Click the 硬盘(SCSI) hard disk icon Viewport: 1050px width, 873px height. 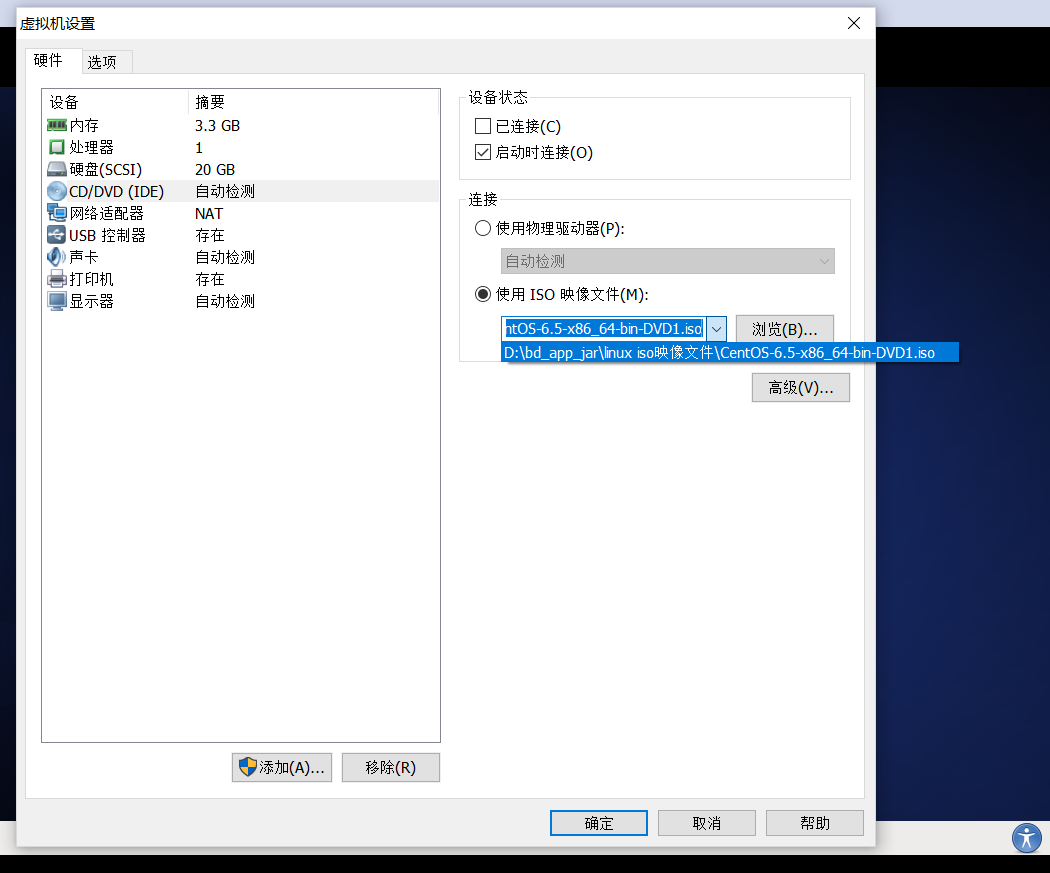pyautogui.click(x=57, y=169)
